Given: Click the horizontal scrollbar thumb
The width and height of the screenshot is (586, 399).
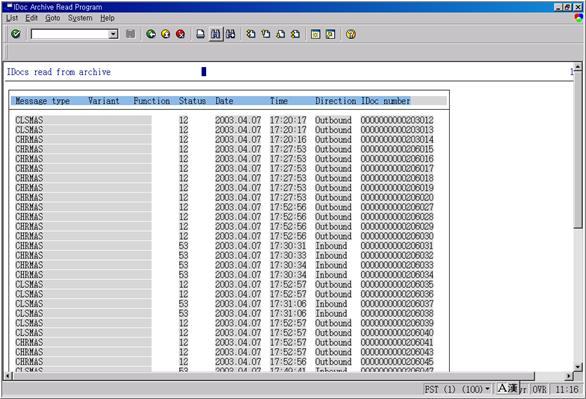Looking at the screenshot, I should point(274,376).
